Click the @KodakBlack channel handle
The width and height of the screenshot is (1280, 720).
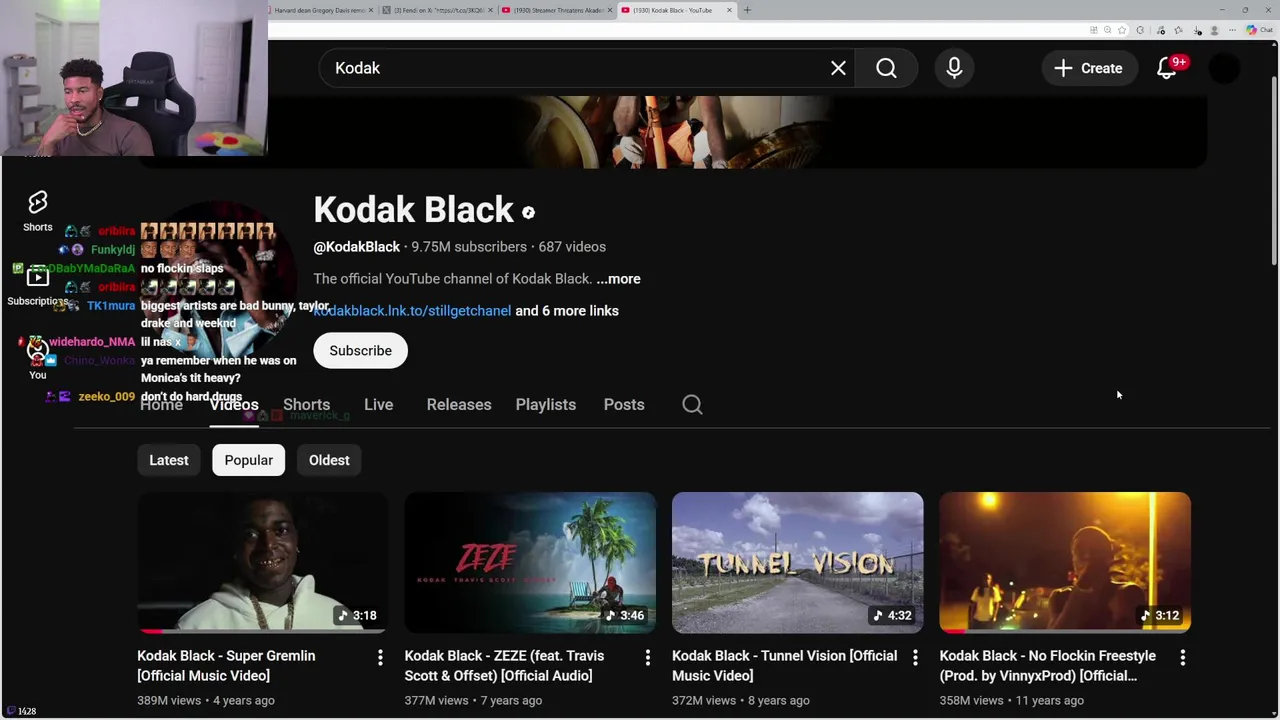point(357,247)
